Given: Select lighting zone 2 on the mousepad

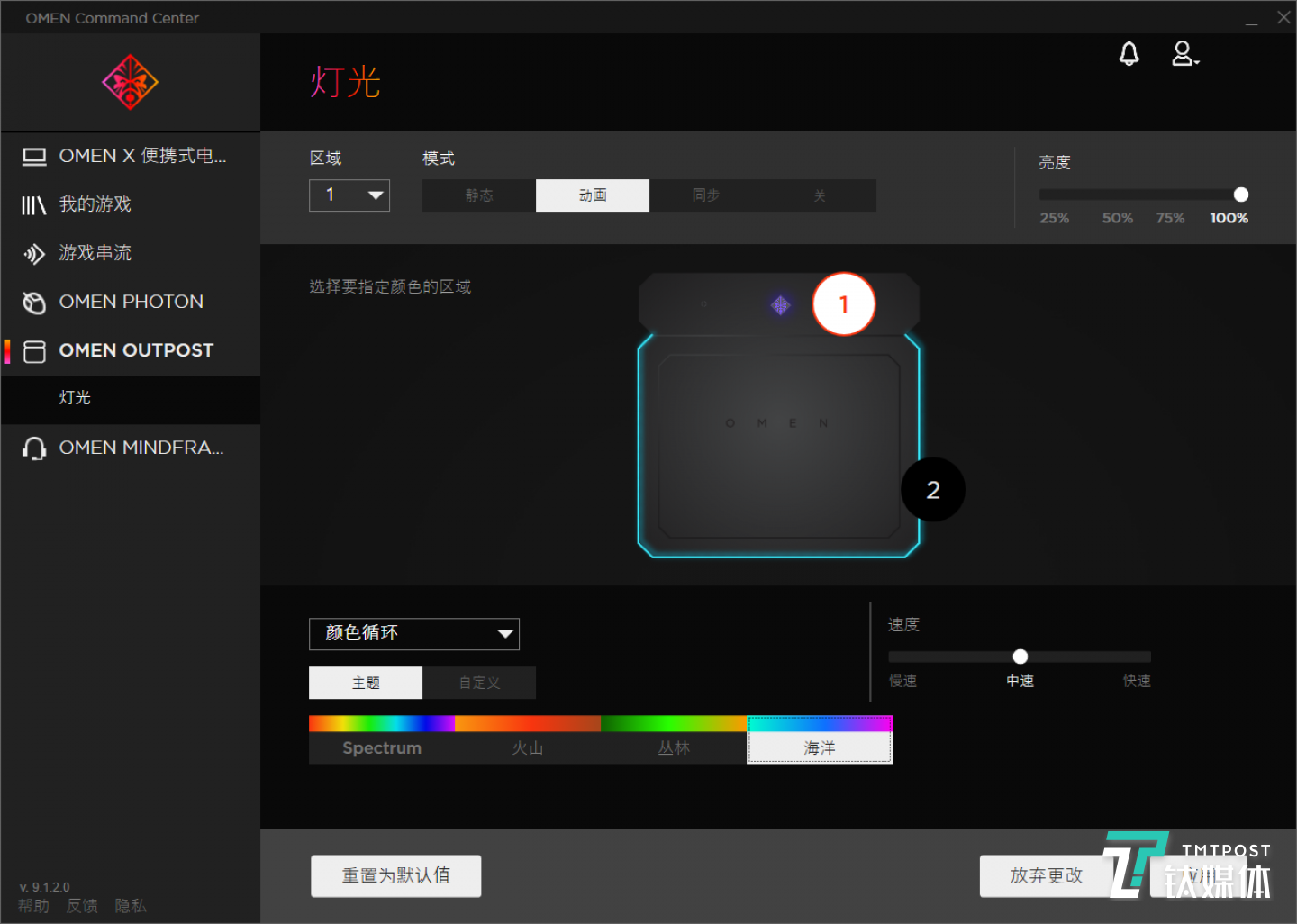Looking at the screenshot, I should point(932,490).
